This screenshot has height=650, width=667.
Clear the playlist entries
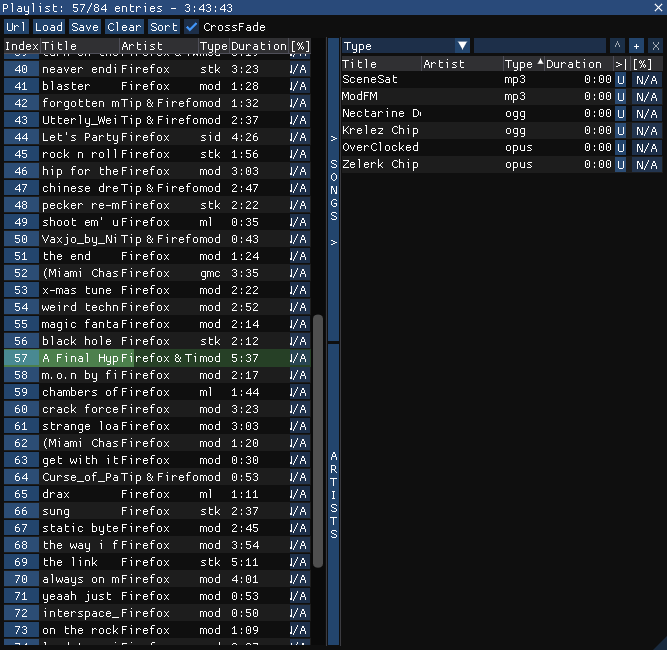(x=124, y=27)
